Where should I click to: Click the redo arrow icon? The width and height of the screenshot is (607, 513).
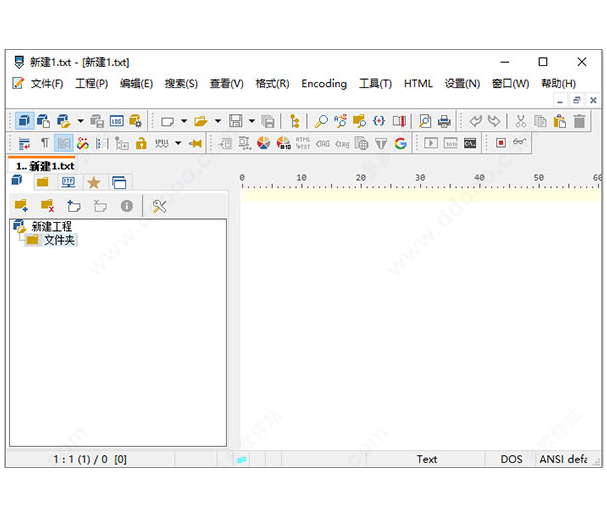pos(494,121)
